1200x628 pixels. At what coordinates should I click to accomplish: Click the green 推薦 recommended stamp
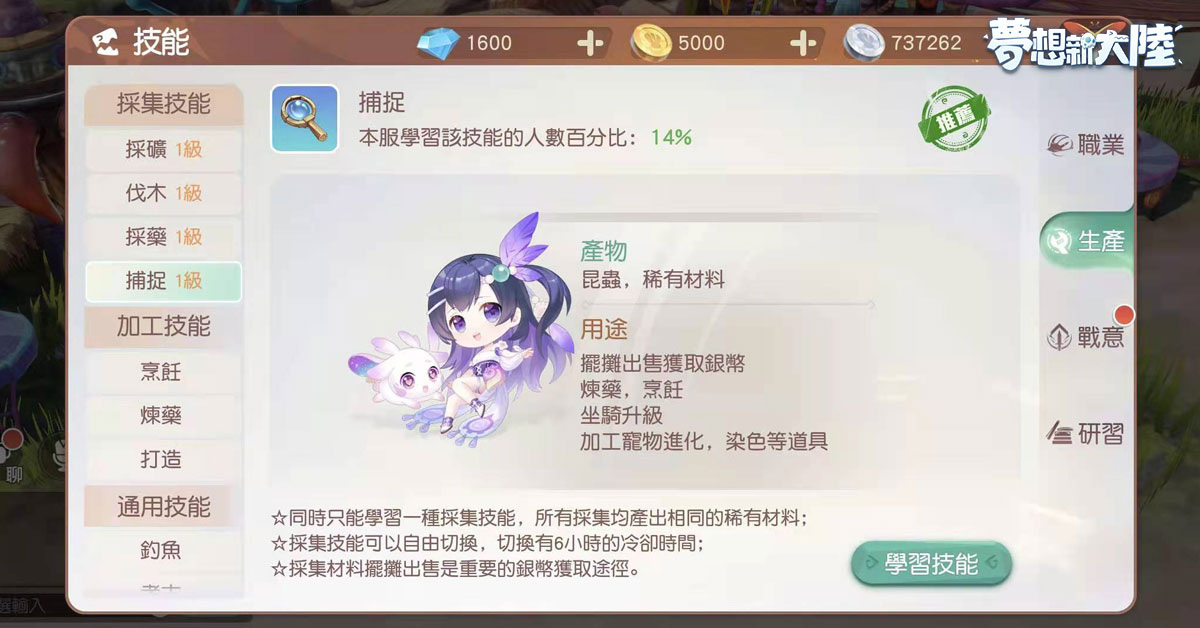coord(955,120)
